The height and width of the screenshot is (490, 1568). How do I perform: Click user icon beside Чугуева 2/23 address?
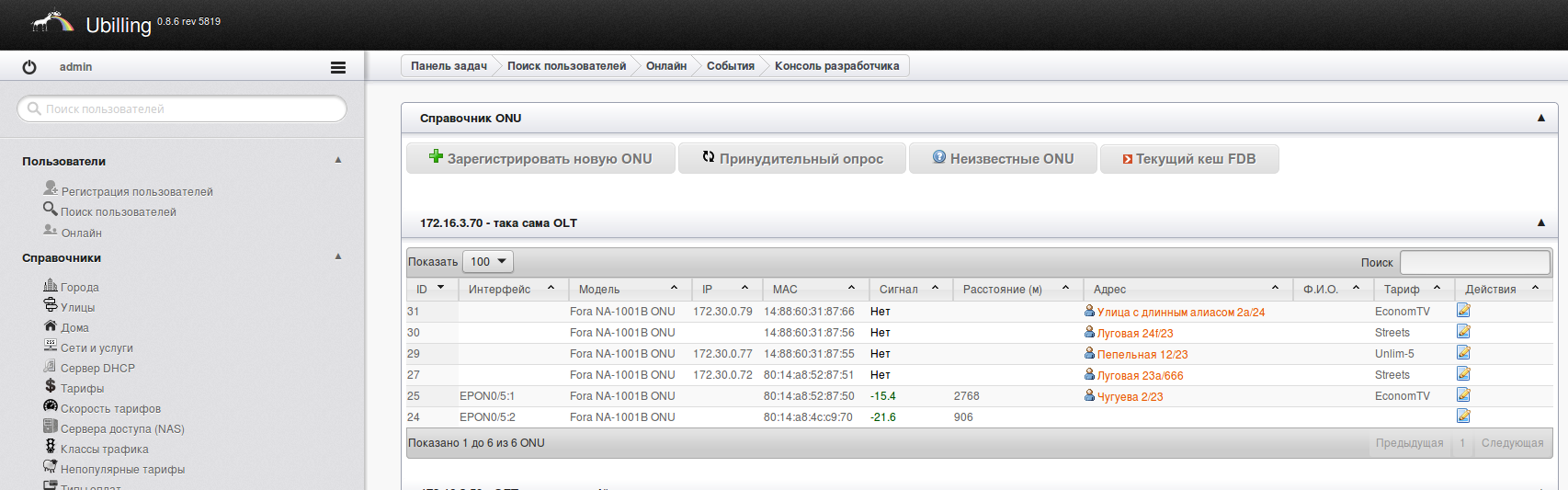(x=1089, y=396)
